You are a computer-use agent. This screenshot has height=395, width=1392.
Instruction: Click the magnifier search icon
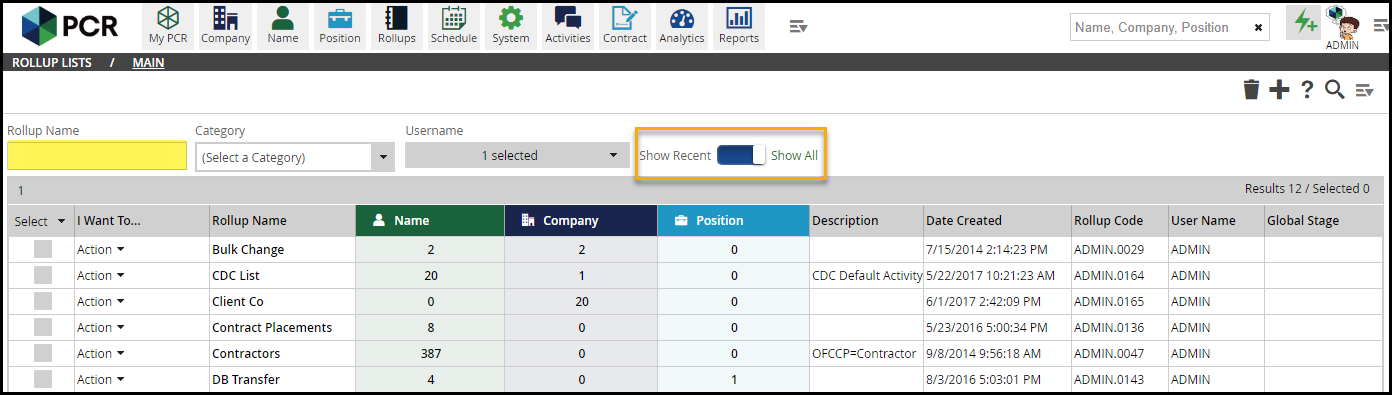pos(1334,90)
